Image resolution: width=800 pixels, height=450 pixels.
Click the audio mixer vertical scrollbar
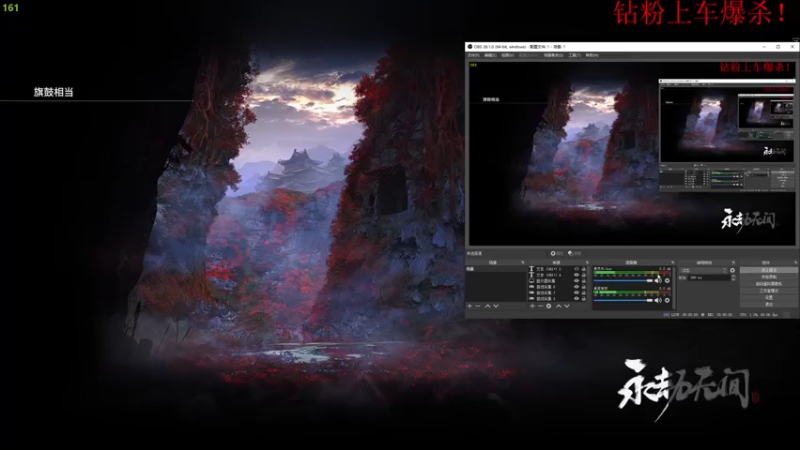(x=674, y=288)
